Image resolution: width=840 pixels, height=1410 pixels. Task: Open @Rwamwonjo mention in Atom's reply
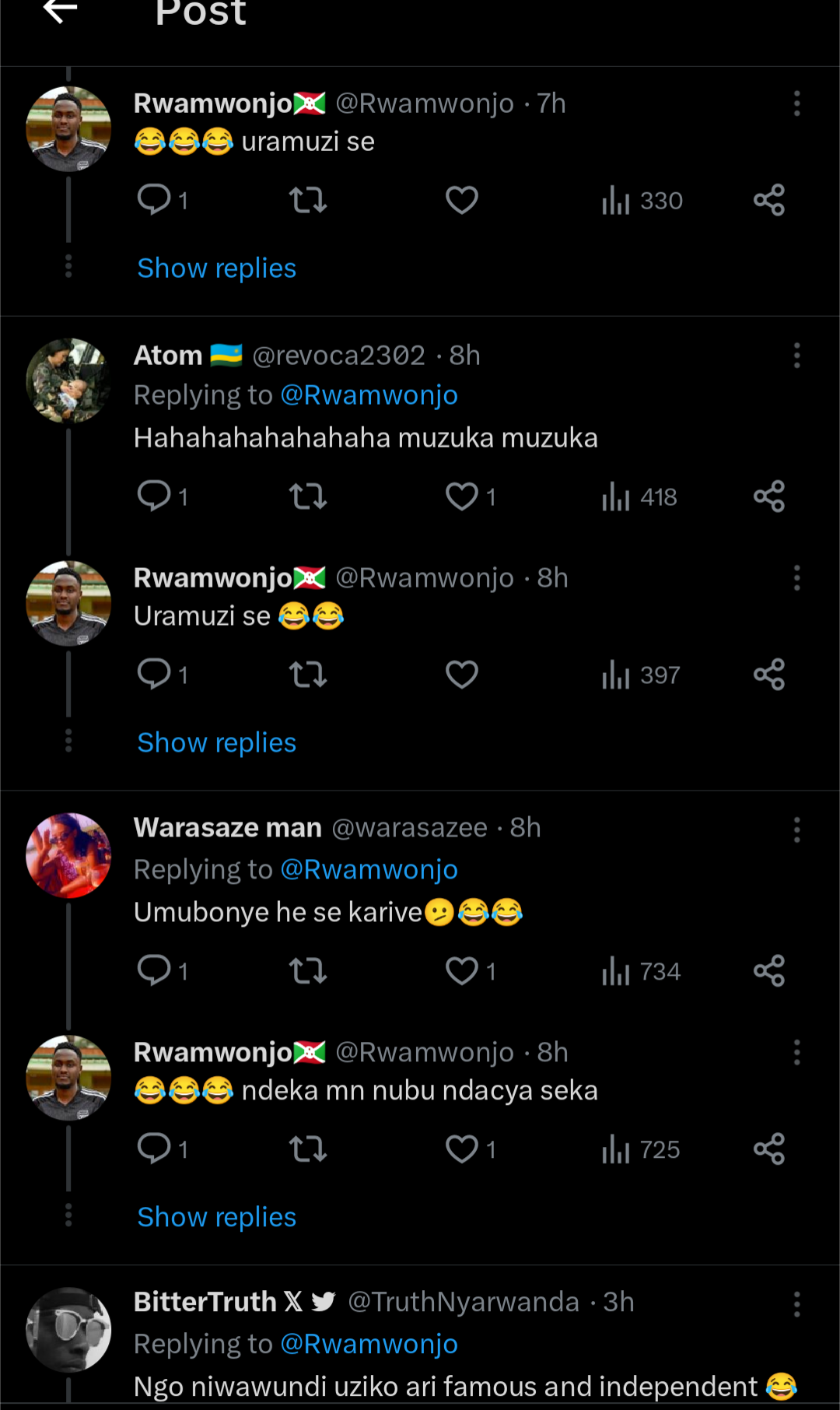coord(369,395)
